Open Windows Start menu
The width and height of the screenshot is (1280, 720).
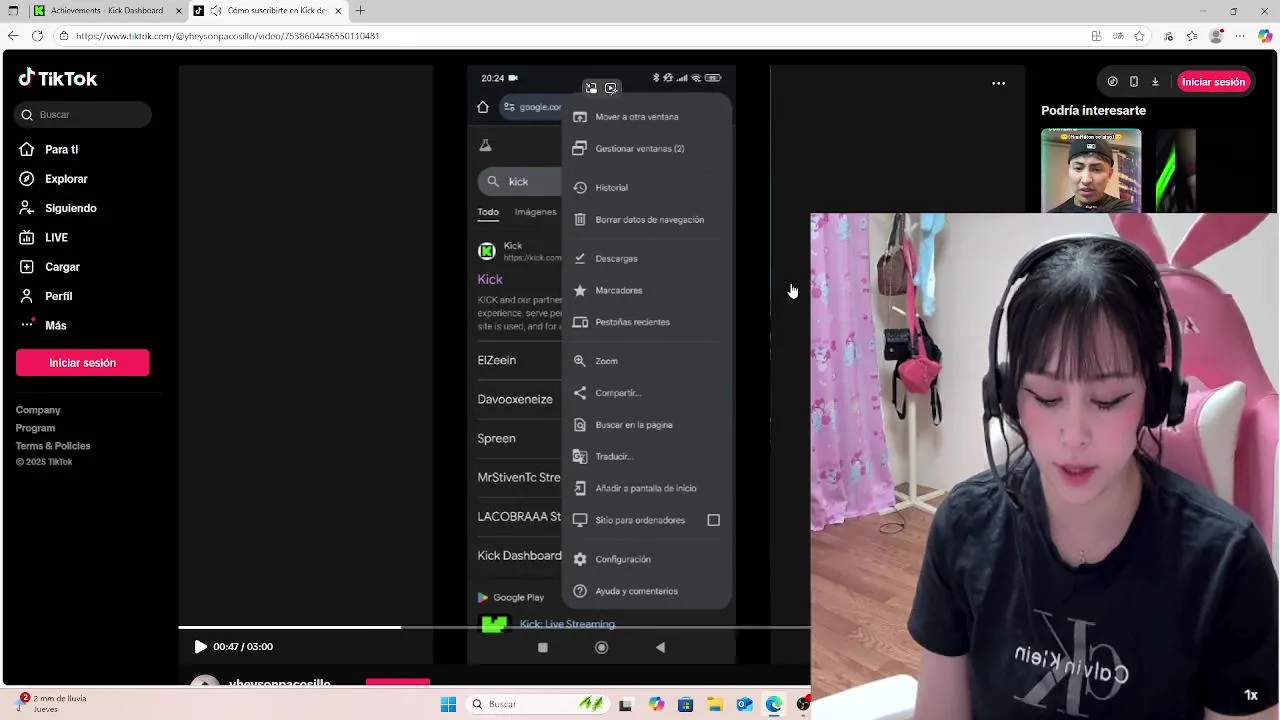pyautogui.click(x=448, y=705)
